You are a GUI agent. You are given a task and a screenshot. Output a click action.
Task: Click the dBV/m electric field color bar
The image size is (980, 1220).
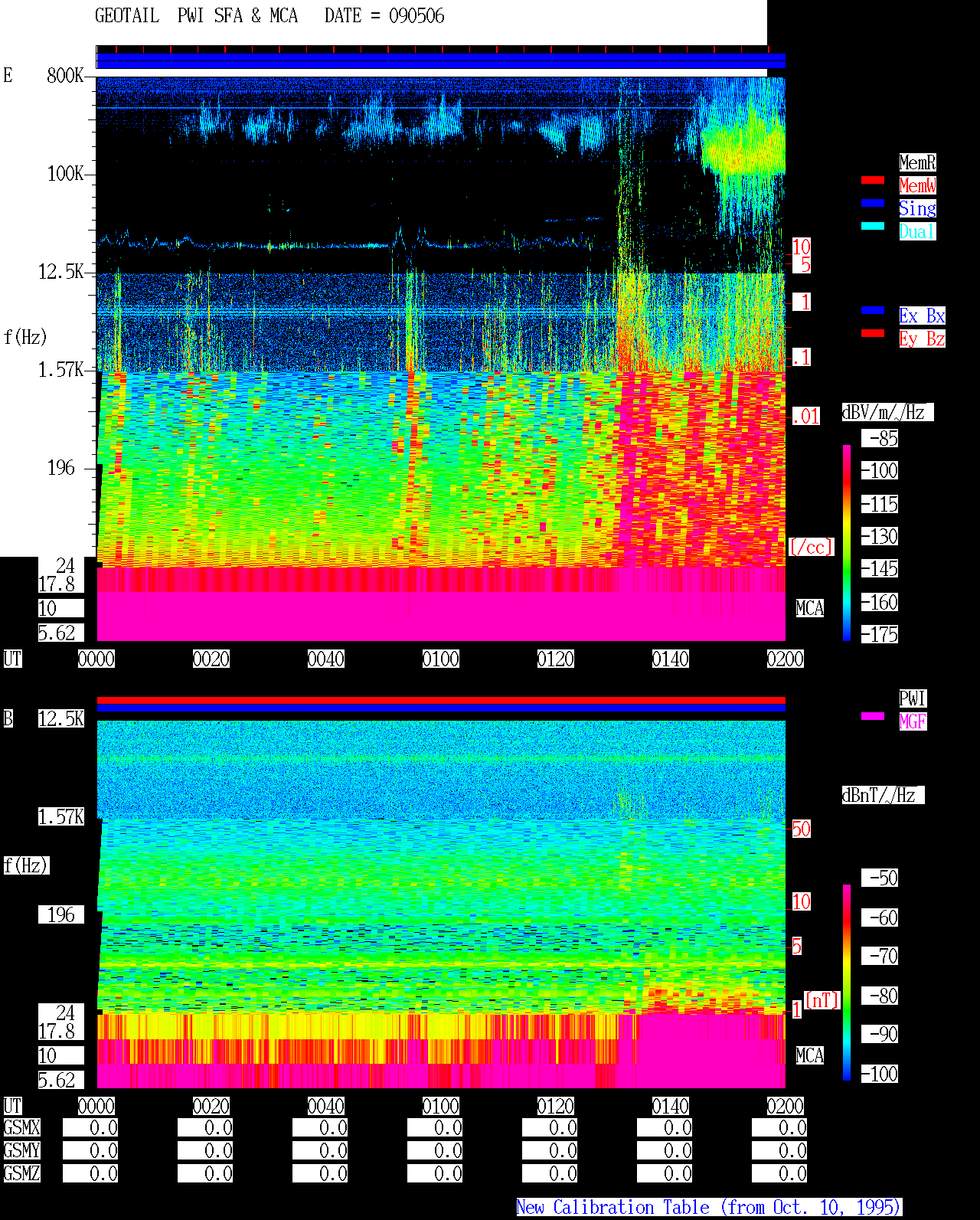click(847, 542)
